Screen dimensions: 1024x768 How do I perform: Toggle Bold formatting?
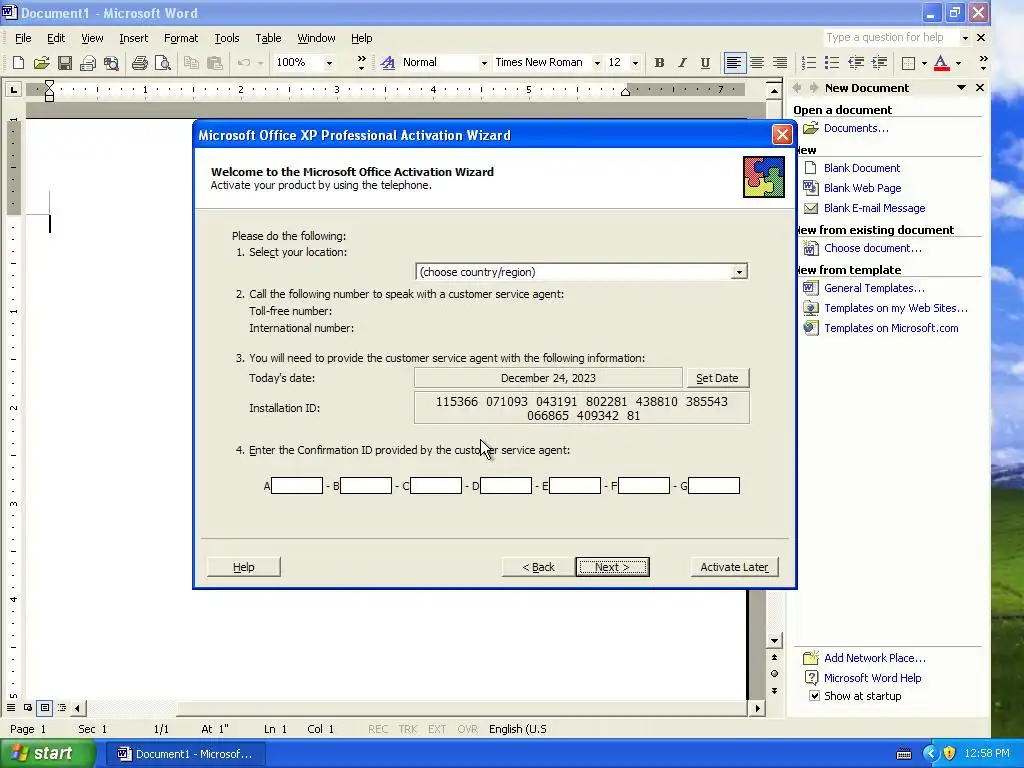660,63
